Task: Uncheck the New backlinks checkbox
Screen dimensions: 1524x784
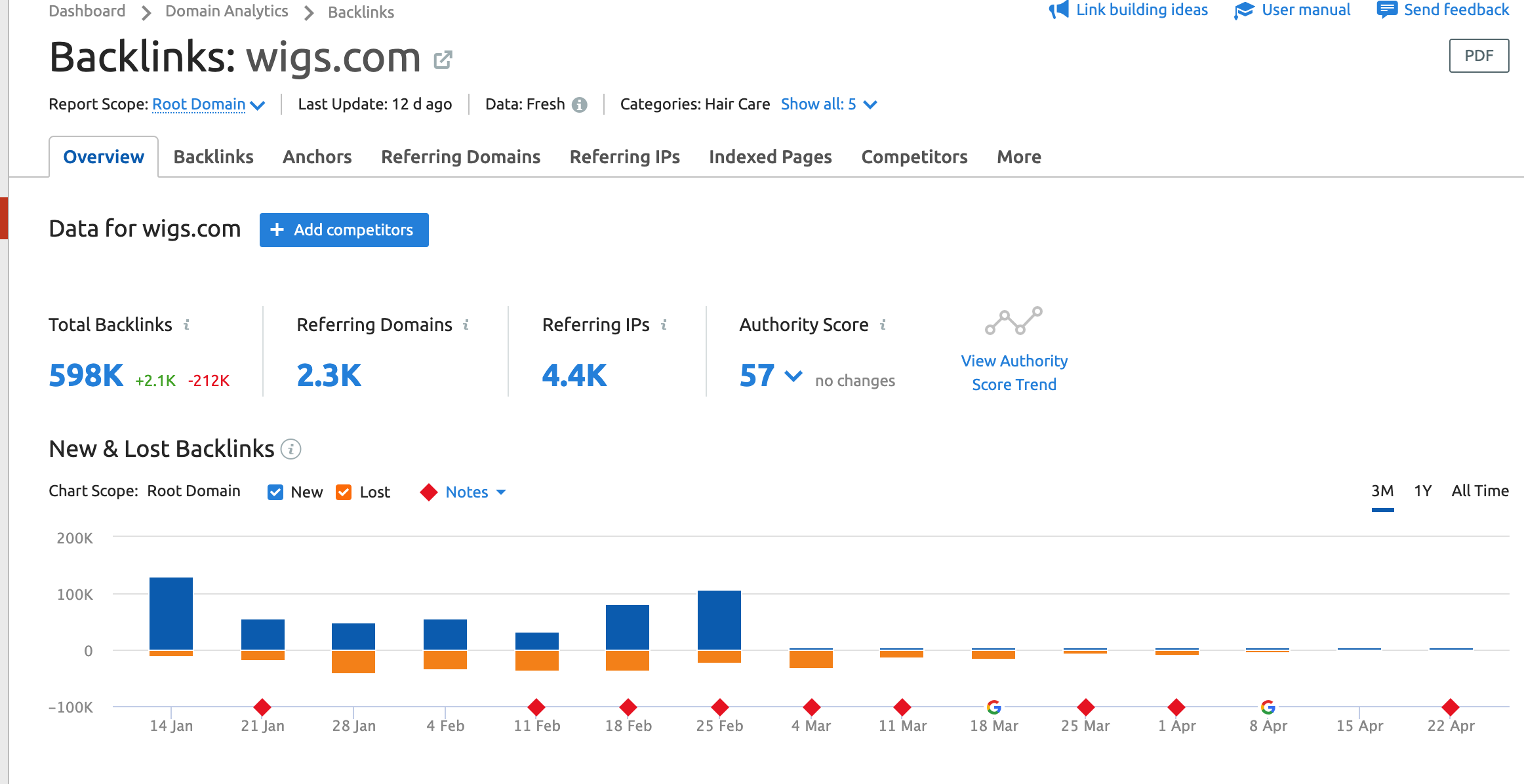Action: tap(275, 492)
